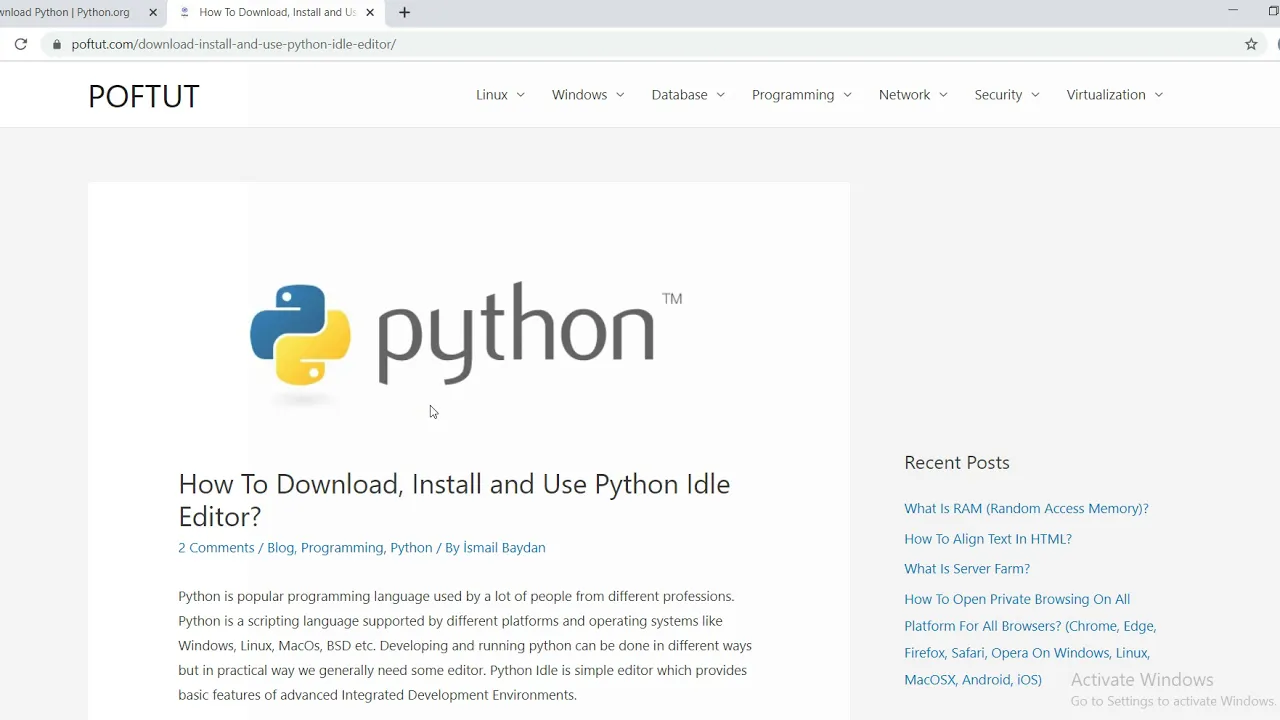Screen dimensions: 1280x720
Task: Open a new tab with plus icon
Action: click(x=404, y=12)
